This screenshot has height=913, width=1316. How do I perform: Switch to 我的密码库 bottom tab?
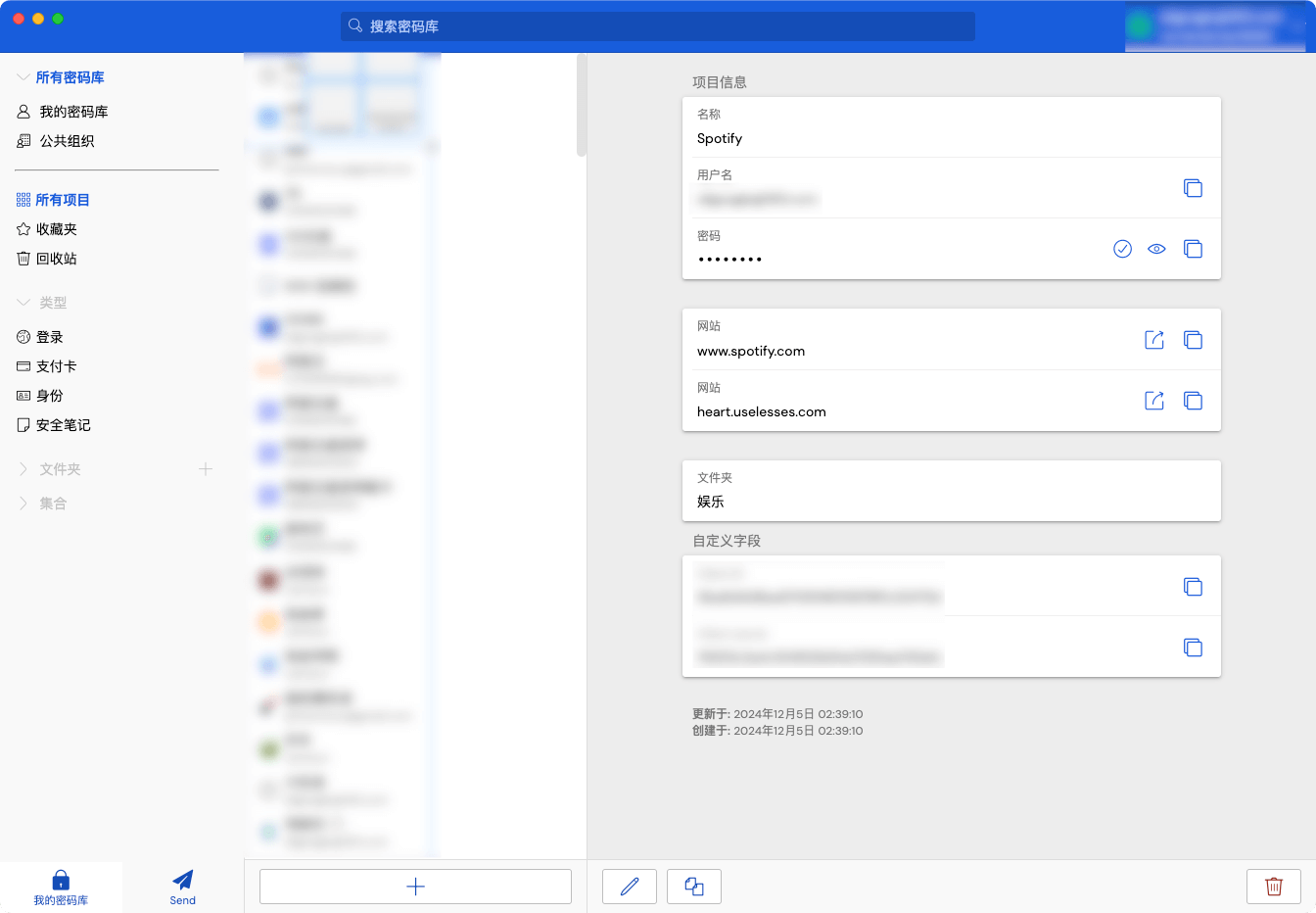61,888
